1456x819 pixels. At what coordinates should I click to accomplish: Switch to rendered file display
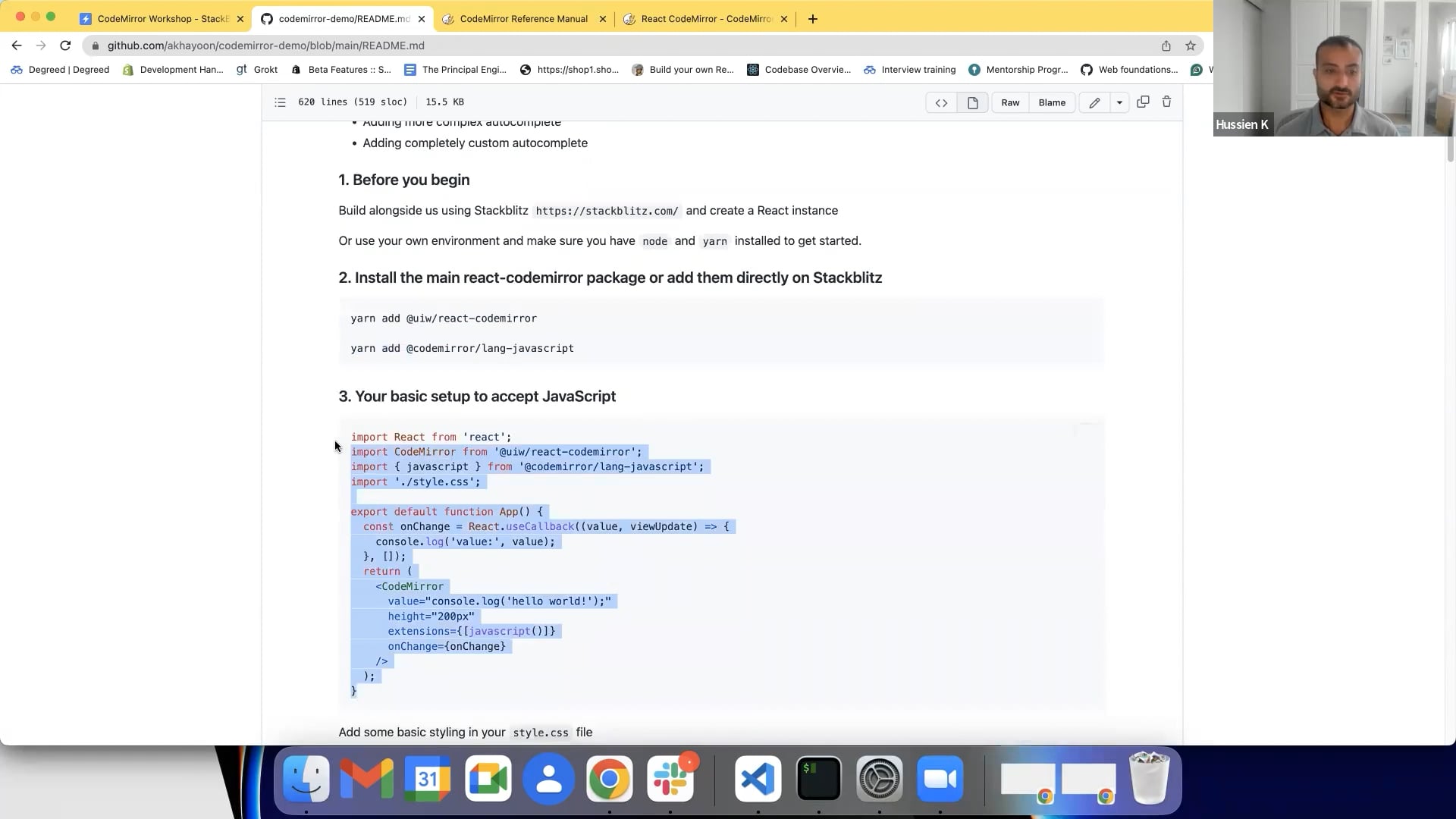[x=972, y=102]
